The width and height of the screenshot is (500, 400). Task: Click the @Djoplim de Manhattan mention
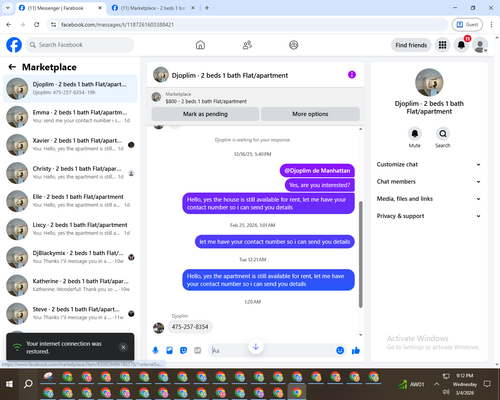pos(317,171)
